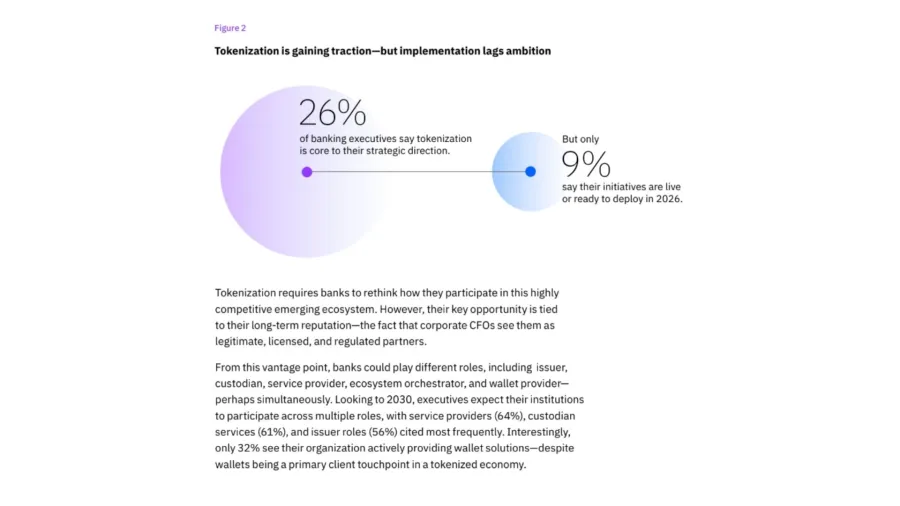Screen dimensions: 900x506
Task: Select the purple "Figure 2" label
Action: (230, 28)
